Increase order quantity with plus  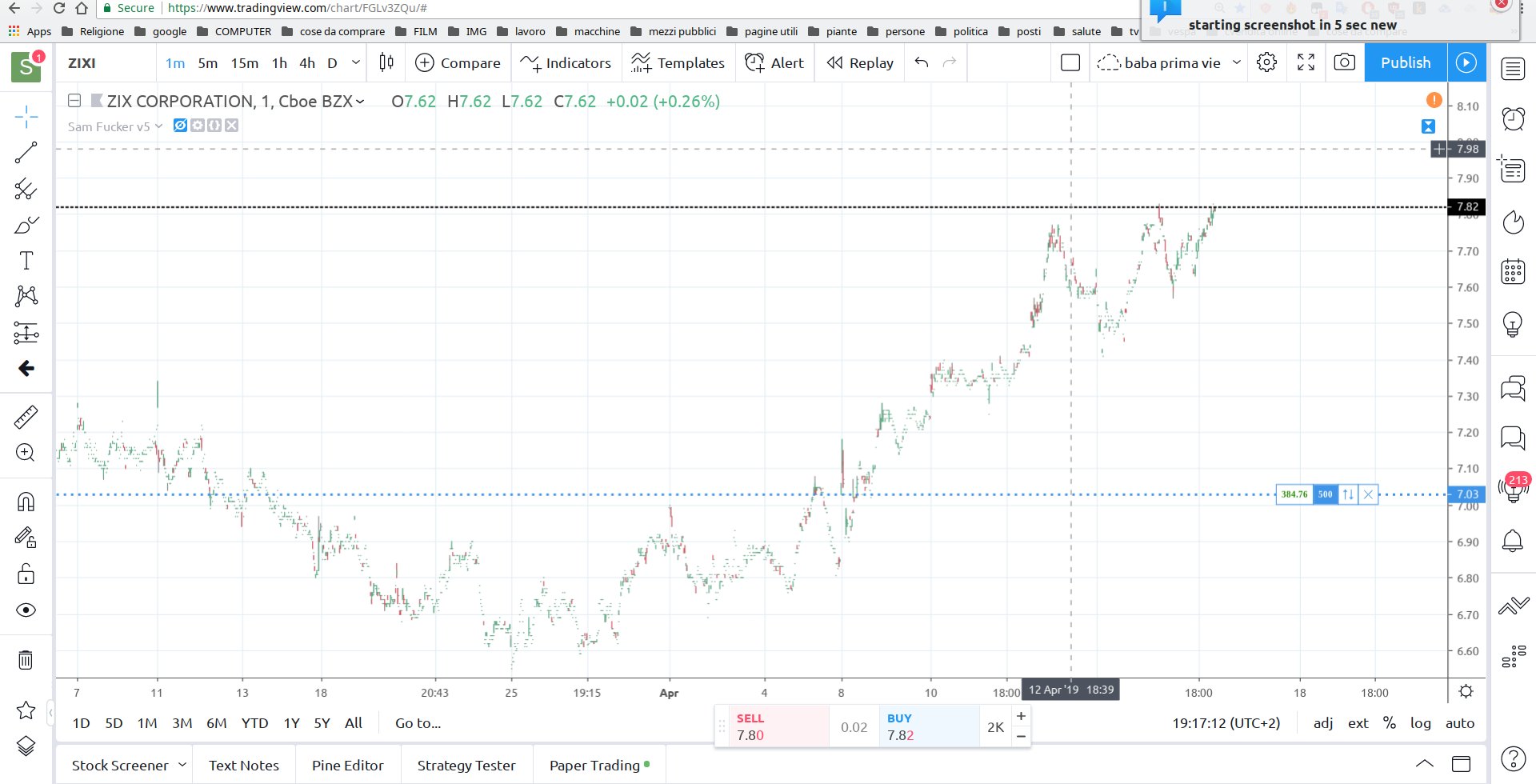coord(1022,716)
